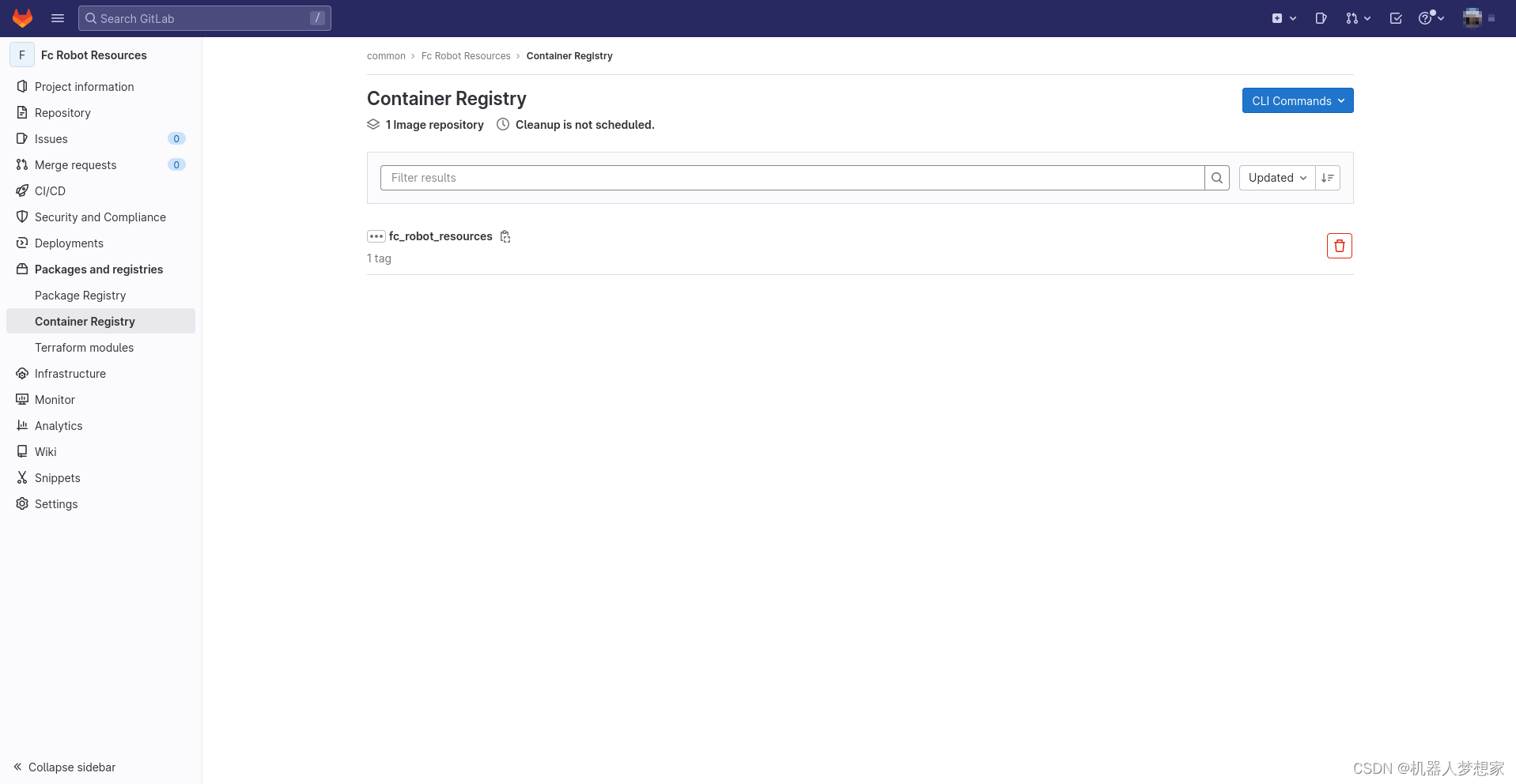Open the CLI Commands dropdown
The width and height of the screenshot is (1516, 784).
coord(1297,100)
